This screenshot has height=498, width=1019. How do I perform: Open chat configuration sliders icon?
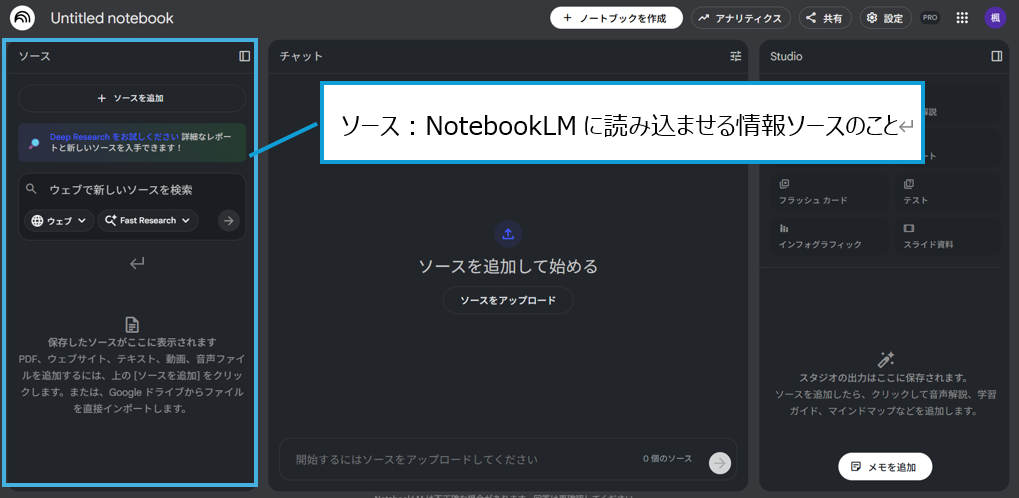tap(736, 56)
